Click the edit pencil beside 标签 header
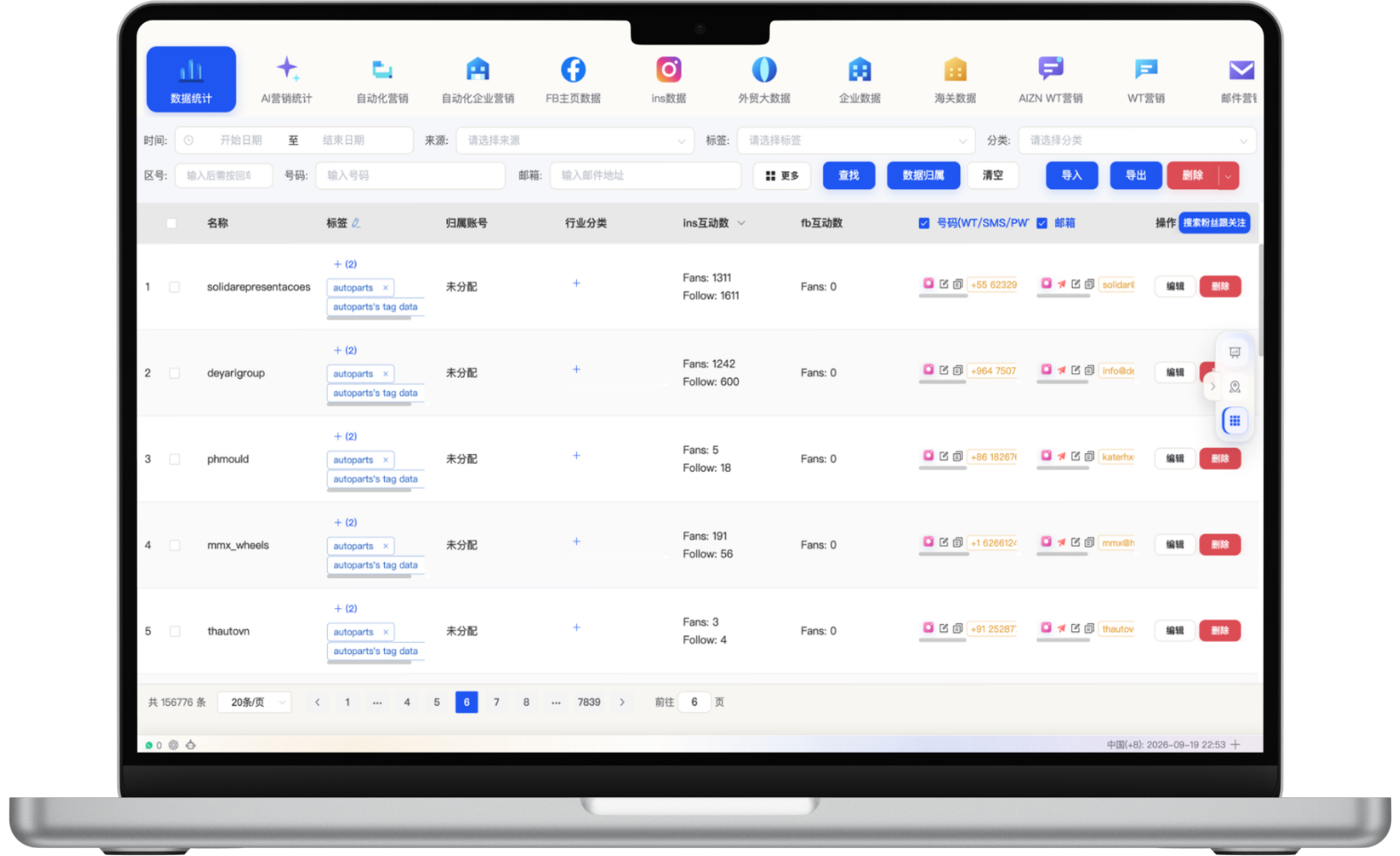1400x856 pixels. coord(356,223)
